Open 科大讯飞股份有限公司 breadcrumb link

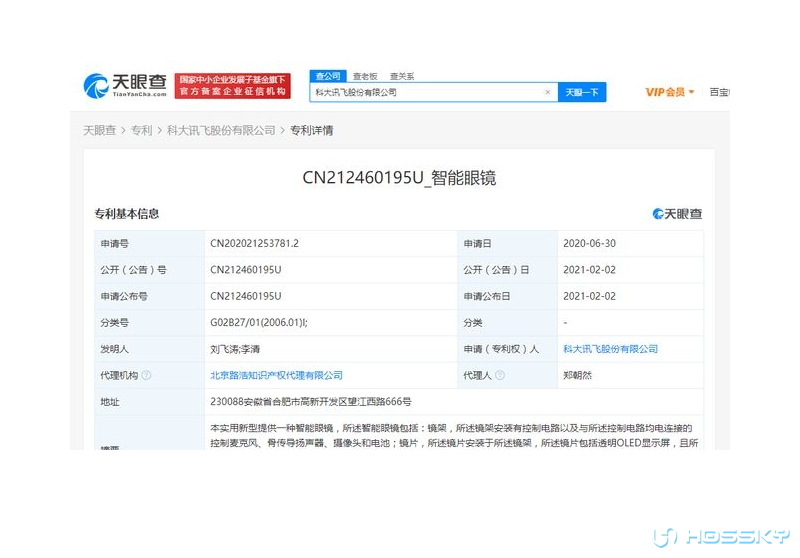(x=221, y=131)
